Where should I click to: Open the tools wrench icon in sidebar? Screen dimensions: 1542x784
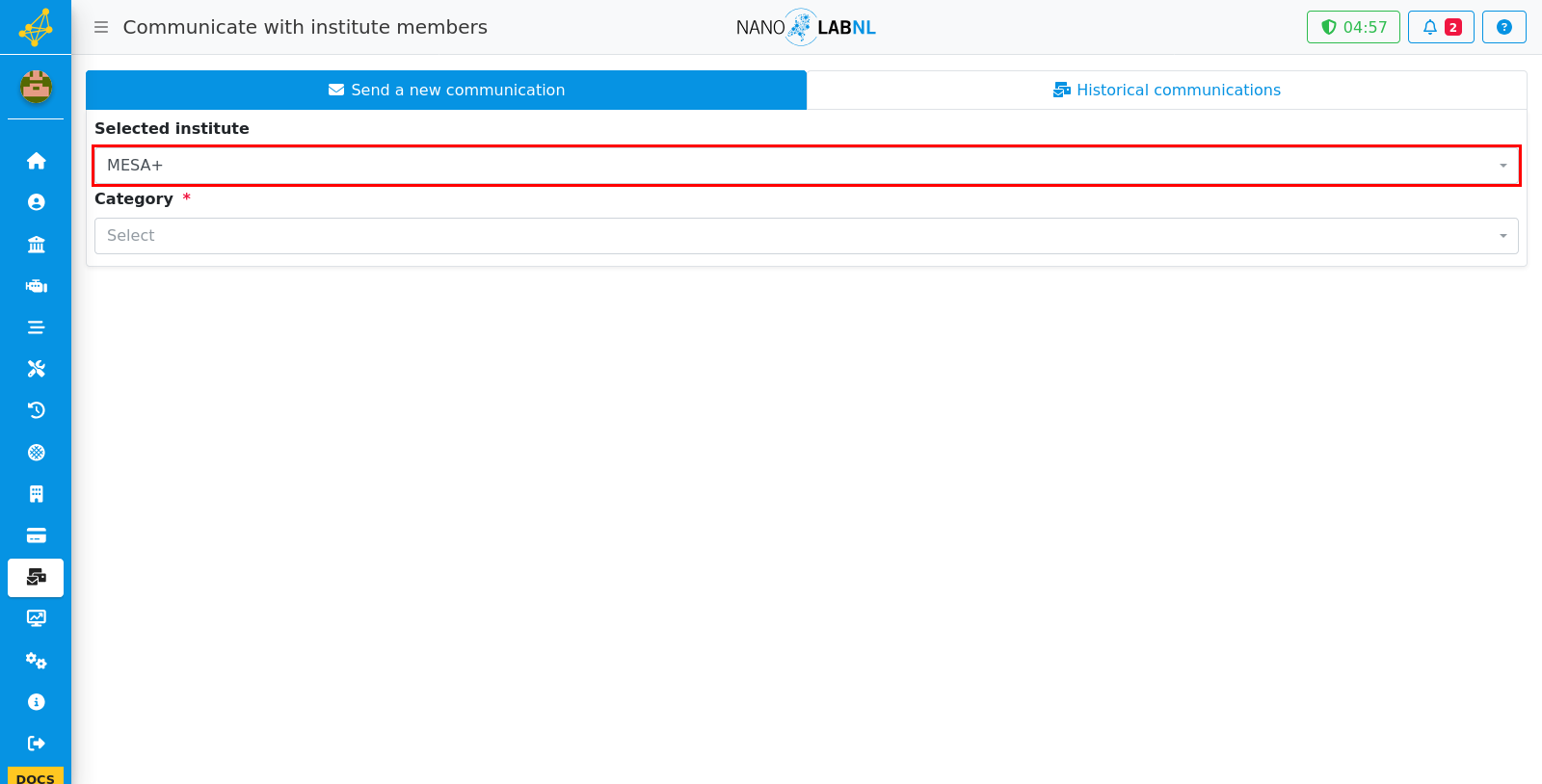pyautogui.click(x=36, y=369)
